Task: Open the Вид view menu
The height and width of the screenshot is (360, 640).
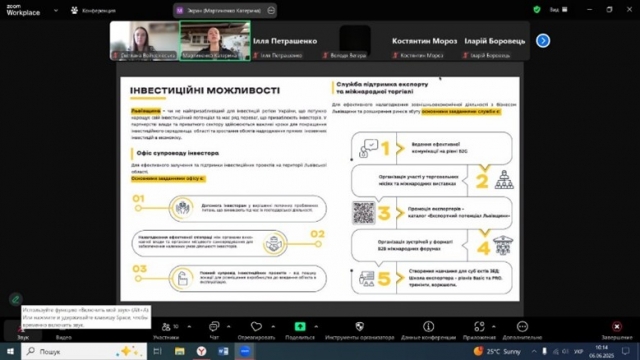Action: [x=559, y=9]
